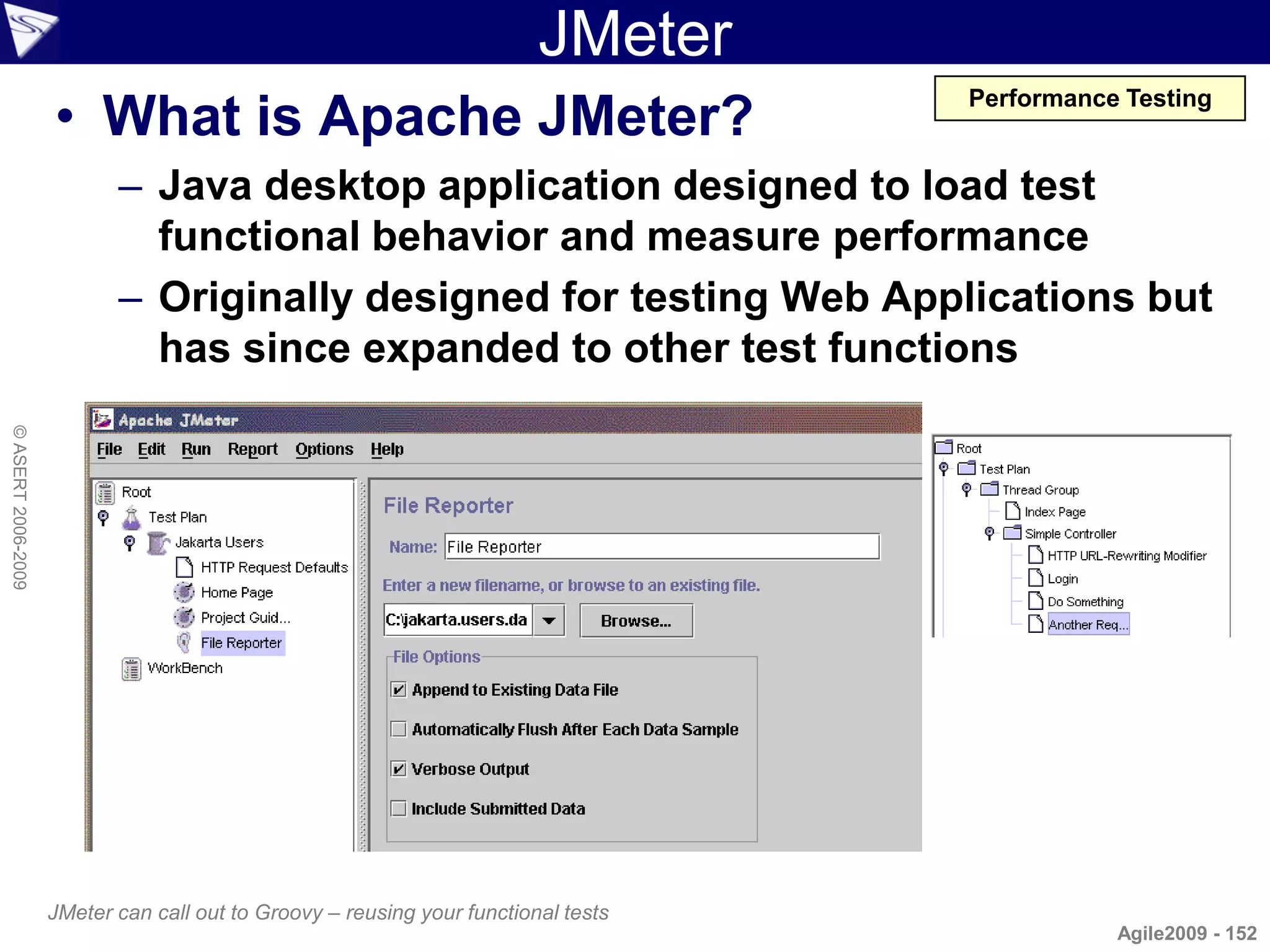This screenshot has height=952, width=1270.
Task: Select Root in the left tree
Action: (136, 493)
